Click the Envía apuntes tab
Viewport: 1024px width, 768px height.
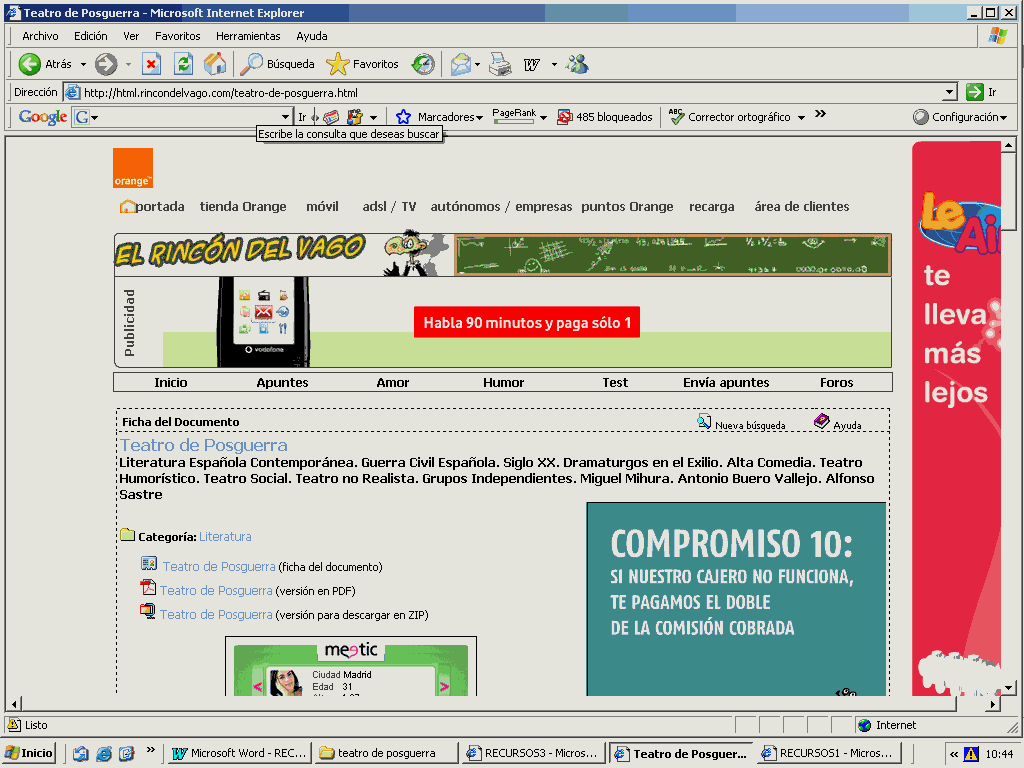click(726, 383)
